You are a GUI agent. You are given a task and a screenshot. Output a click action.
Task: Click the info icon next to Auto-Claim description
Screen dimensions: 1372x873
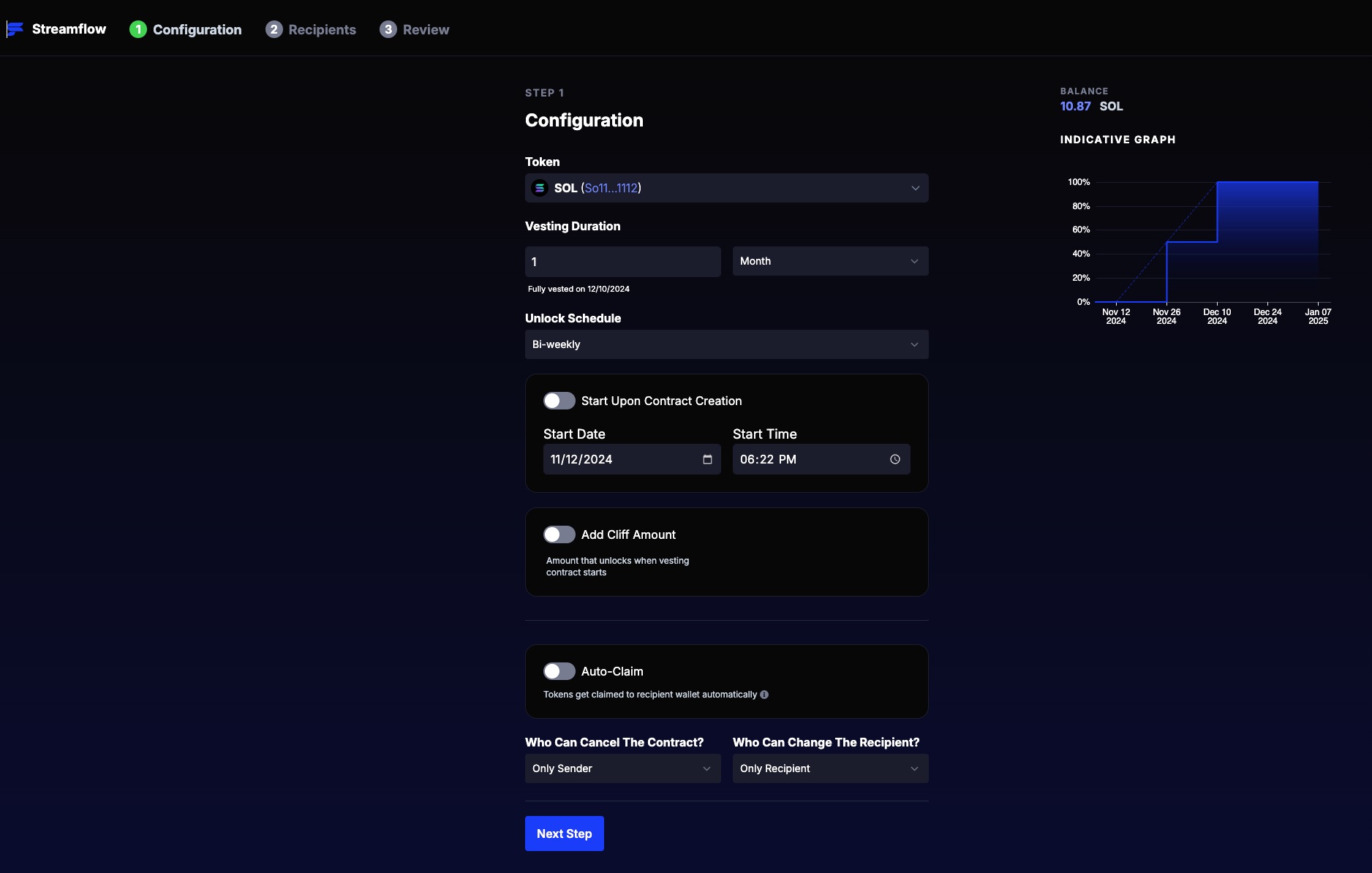coord(764,695)
